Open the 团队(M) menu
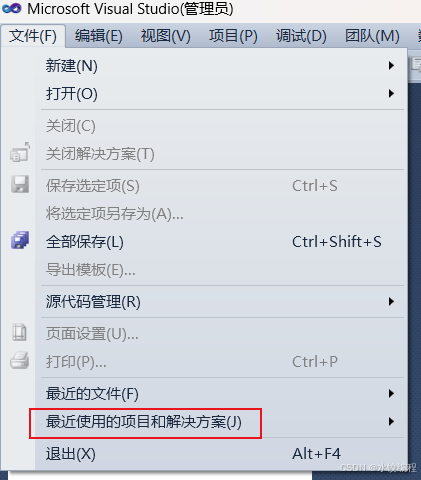421x480 pixels. pyautogui.click(x=372, y=36)
